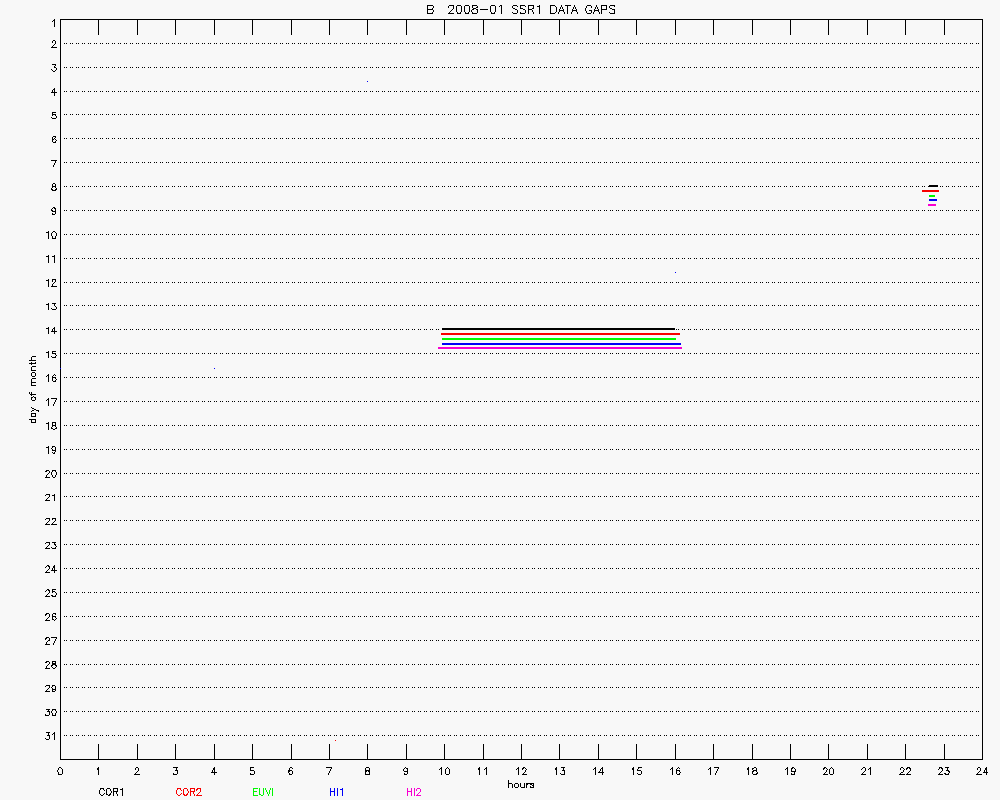Click the day 8 label on the y-axis

click(x=52, y=187)
